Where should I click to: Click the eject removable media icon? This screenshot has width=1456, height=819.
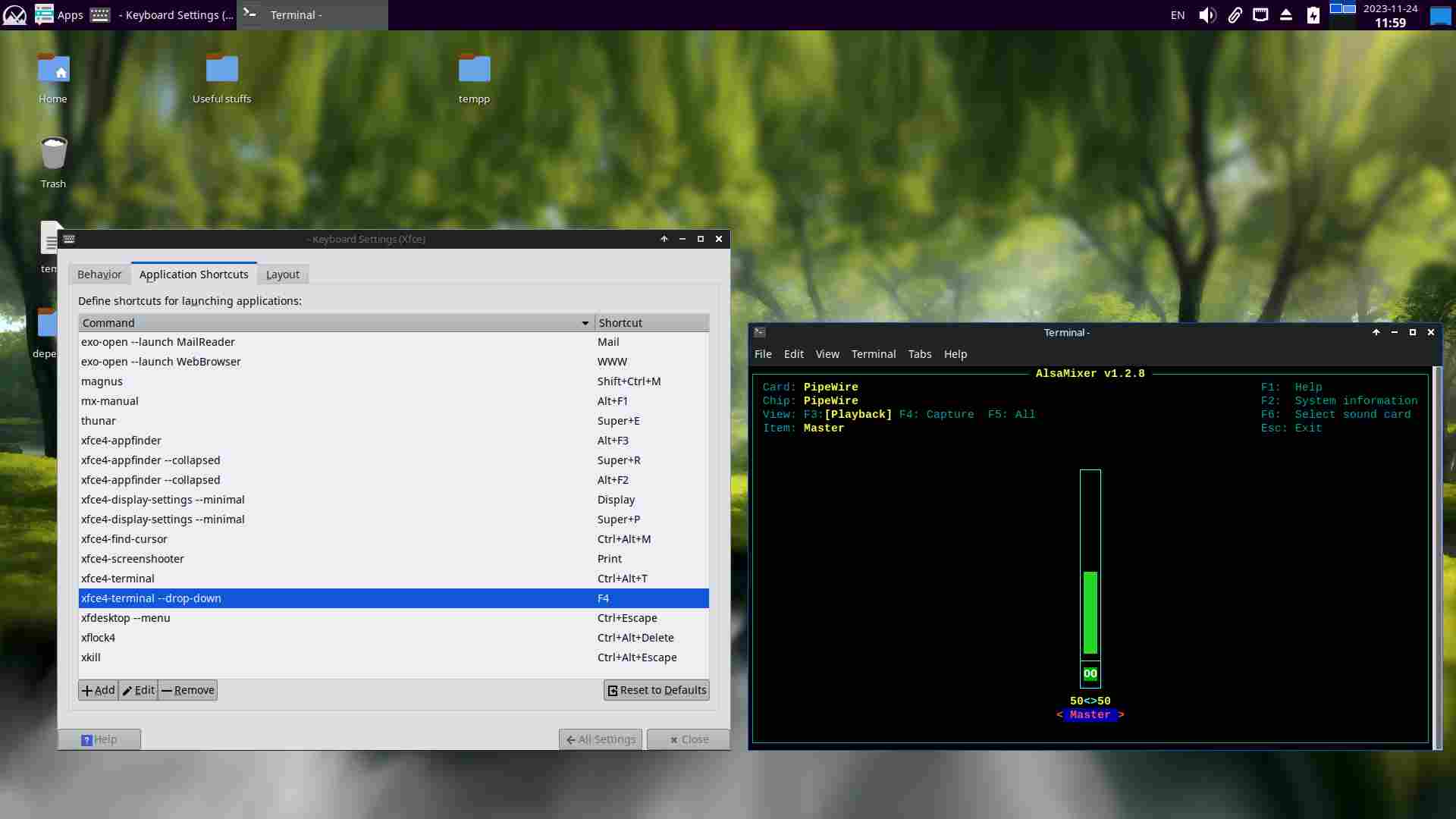[x=1286, y=15]
